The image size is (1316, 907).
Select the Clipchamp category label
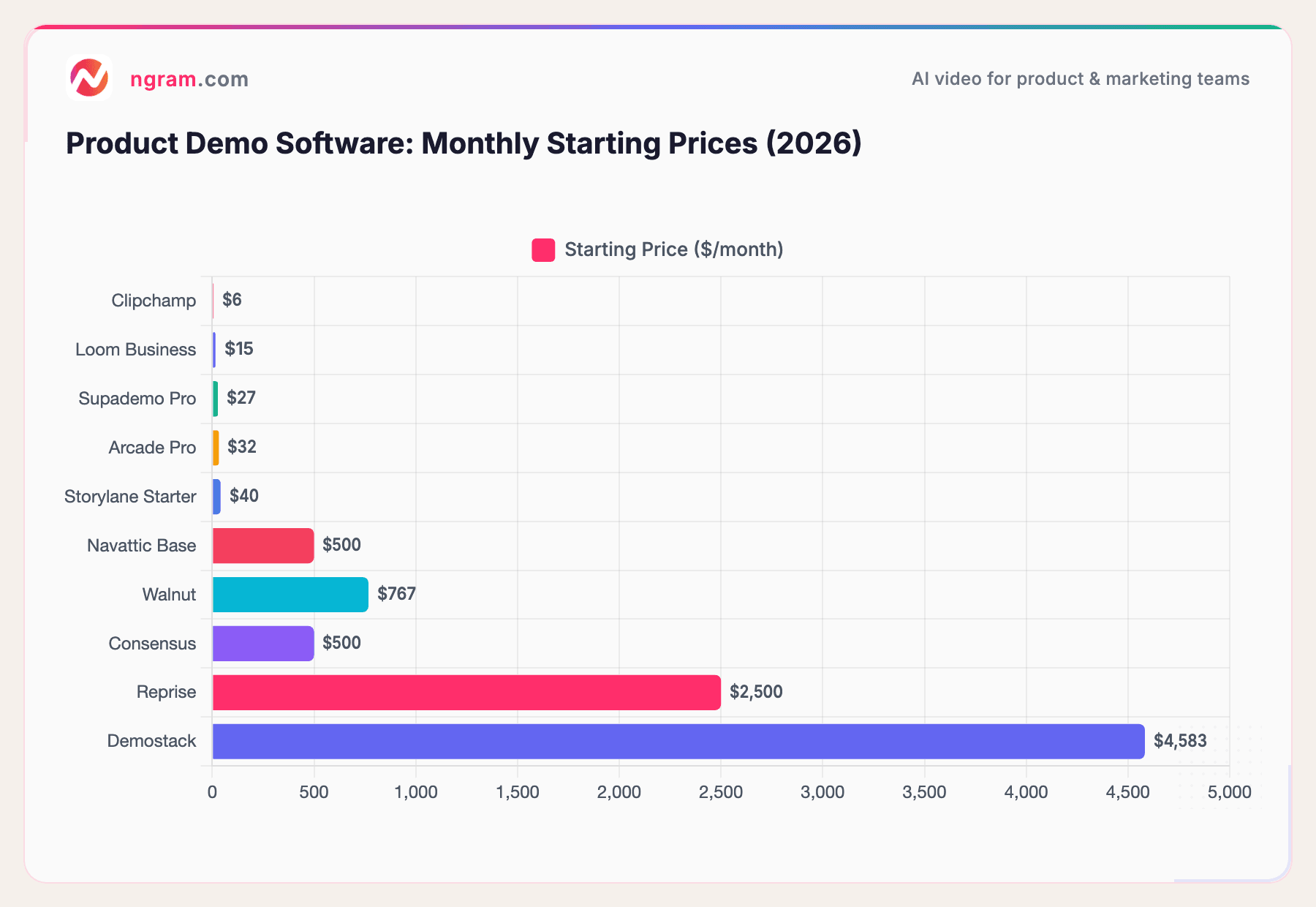(x=153, y=300)
